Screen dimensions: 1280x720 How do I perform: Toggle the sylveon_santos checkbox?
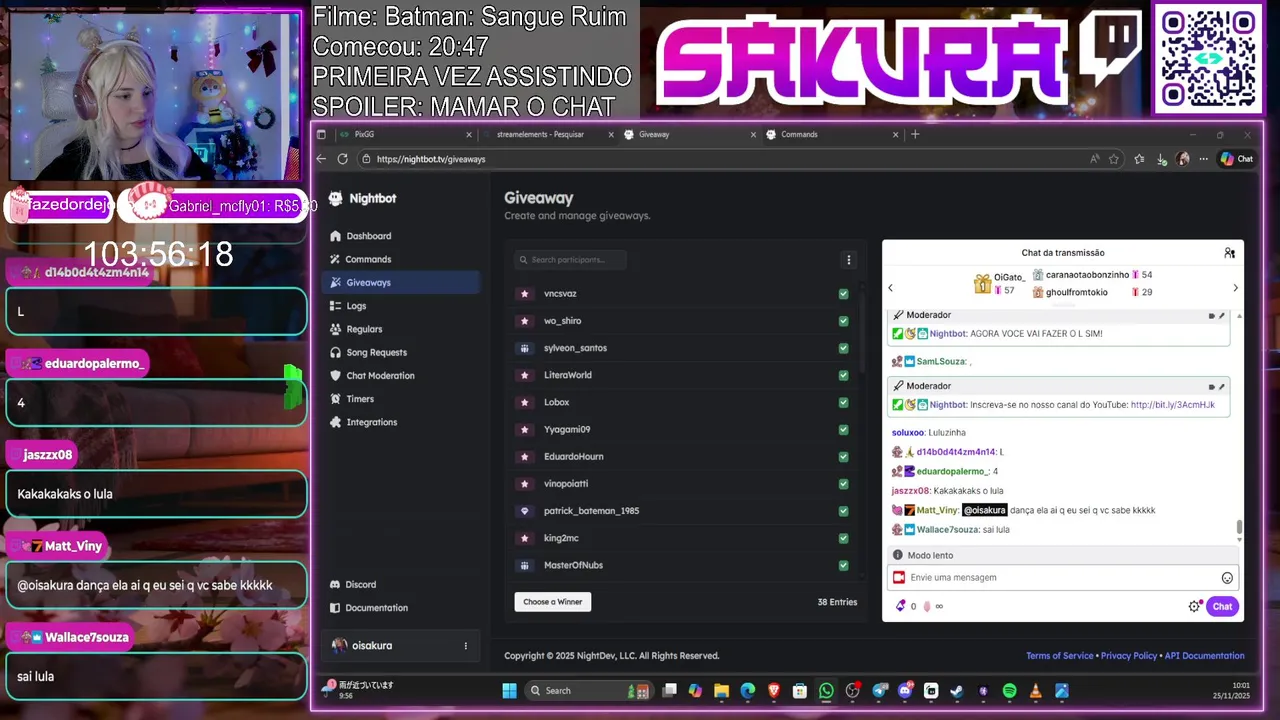pos(843,348)
